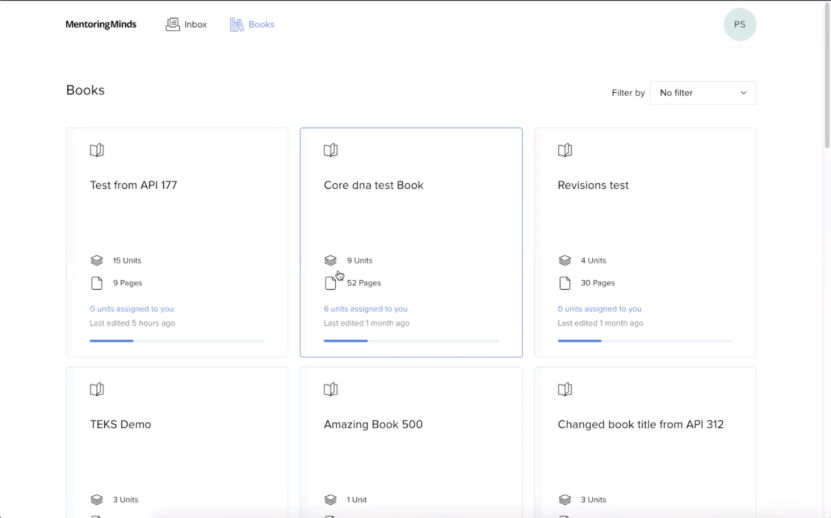Expand the Filter by No filter dropdown

pos(703,93)
